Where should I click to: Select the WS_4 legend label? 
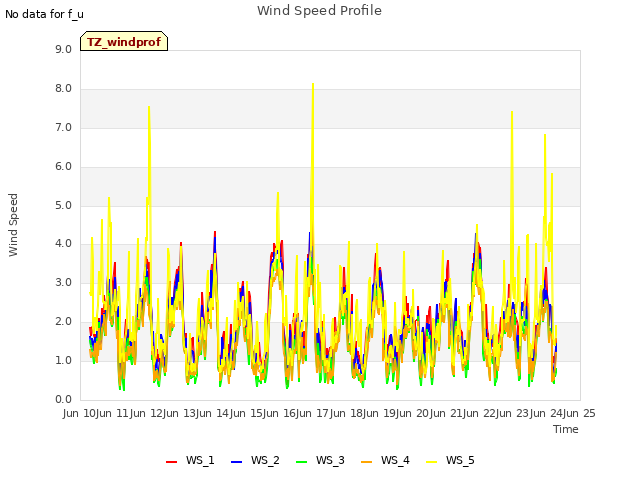395,460
